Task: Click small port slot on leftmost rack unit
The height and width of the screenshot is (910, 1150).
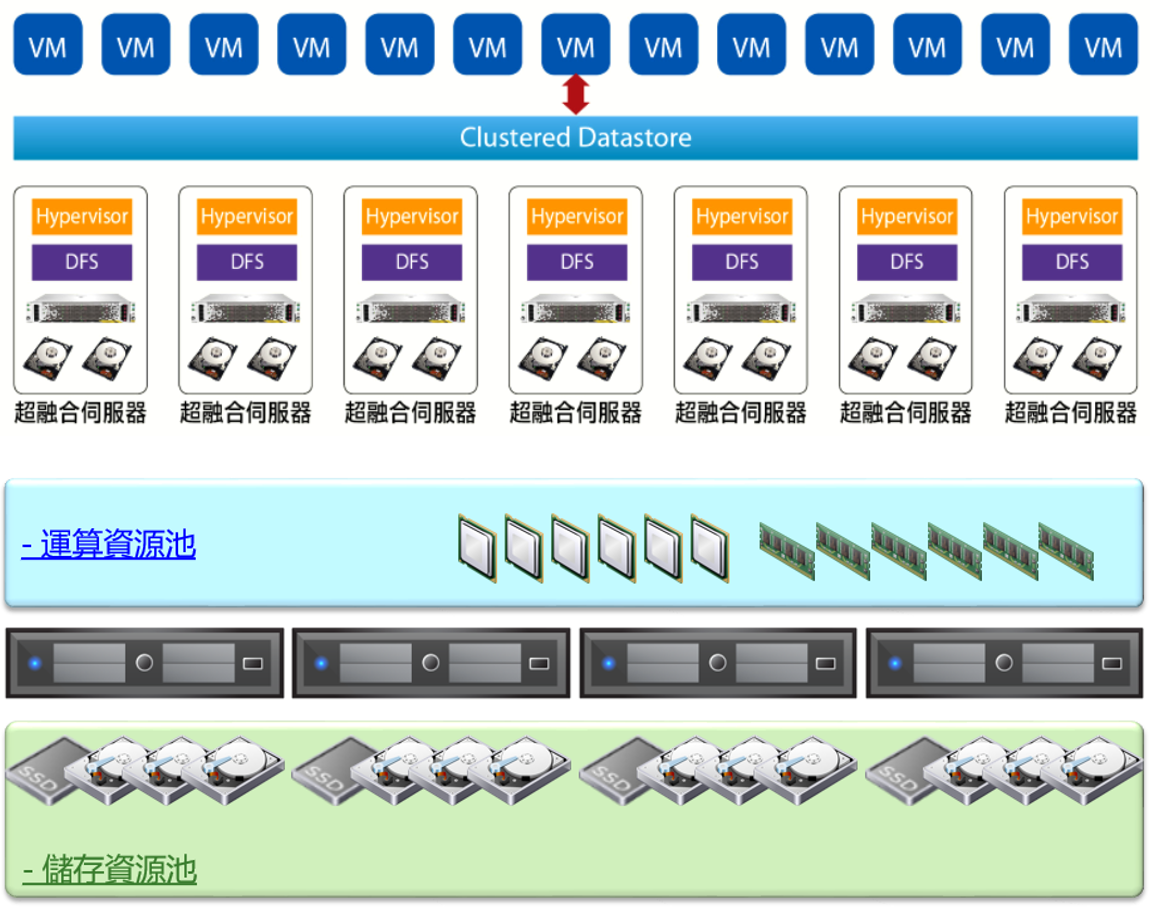Action: coord(252,664)
